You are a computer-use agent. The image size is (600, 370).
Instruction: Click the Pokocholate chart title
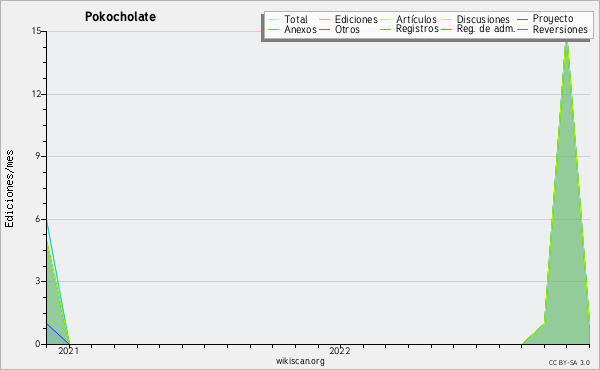point(120,17)
